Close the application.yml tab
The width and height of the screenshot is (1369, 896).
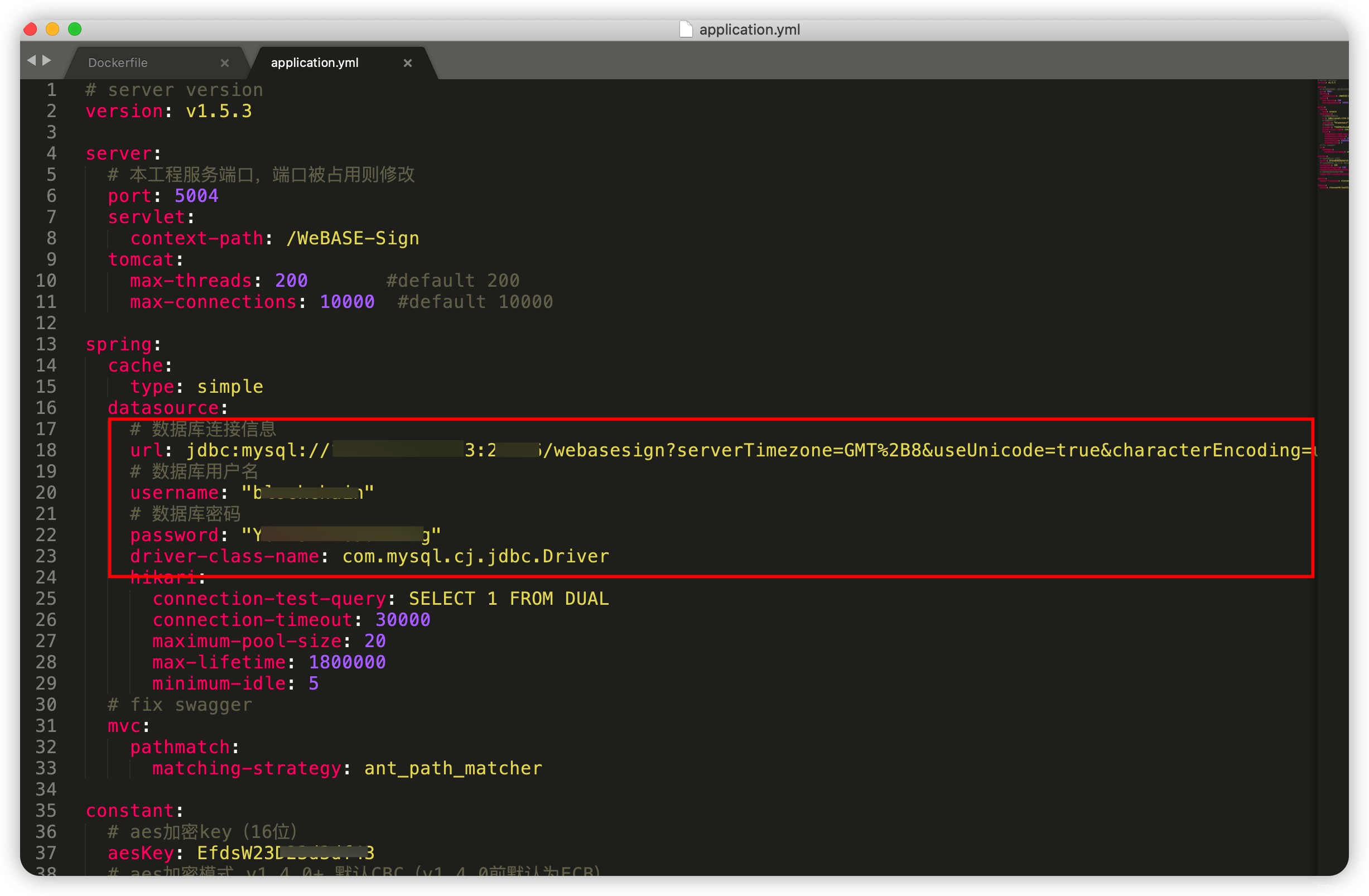408,63
